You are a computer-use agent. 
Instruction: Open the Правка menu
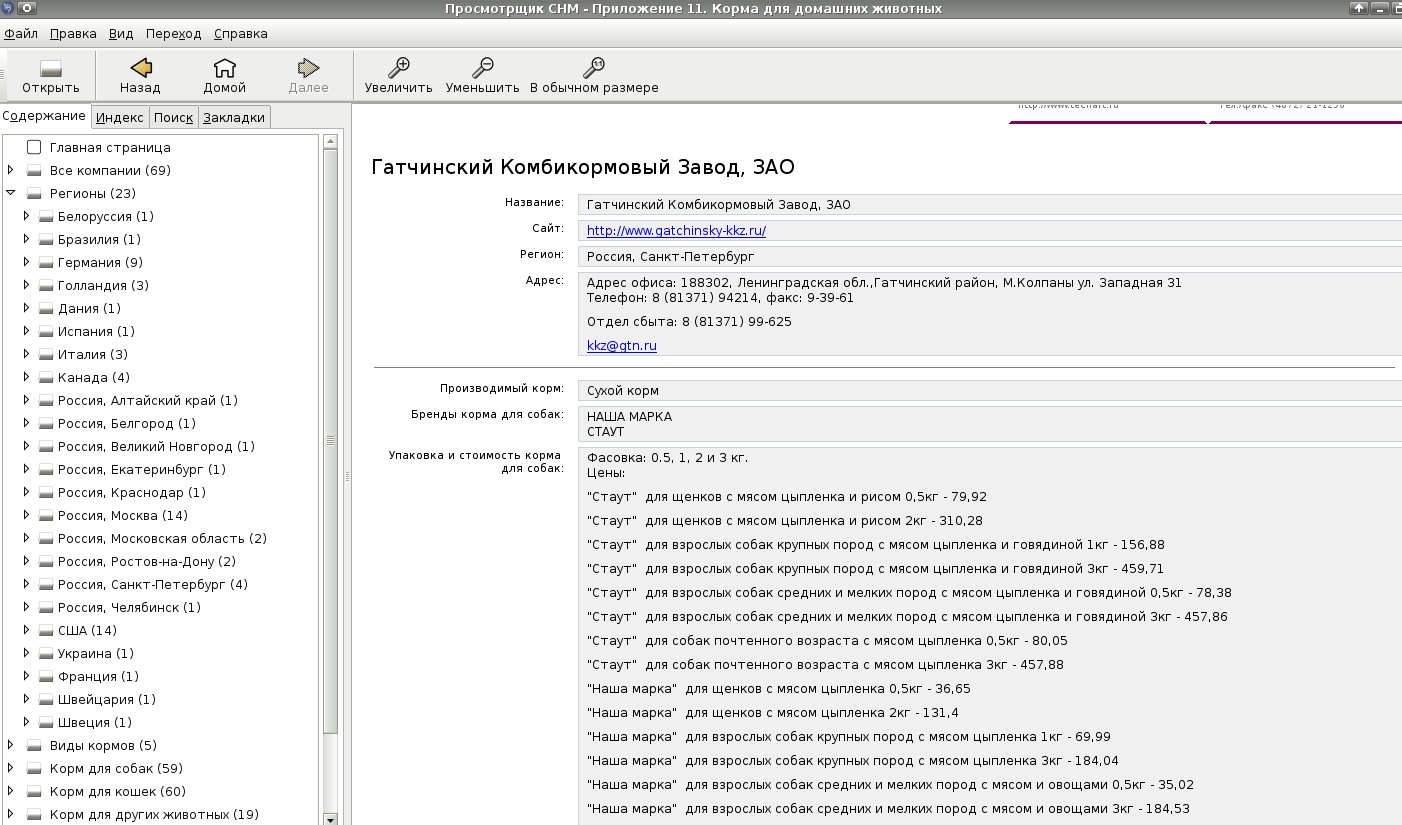73,33
